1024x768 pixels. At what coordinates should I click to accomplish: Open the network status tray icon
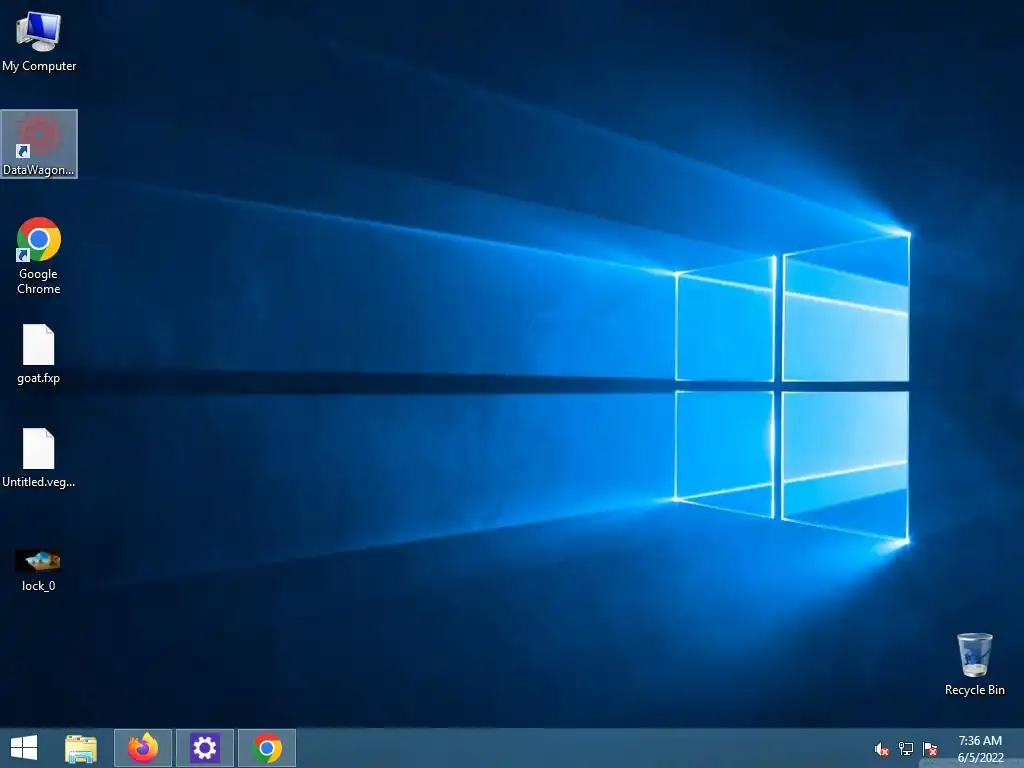tap(906, 749)
